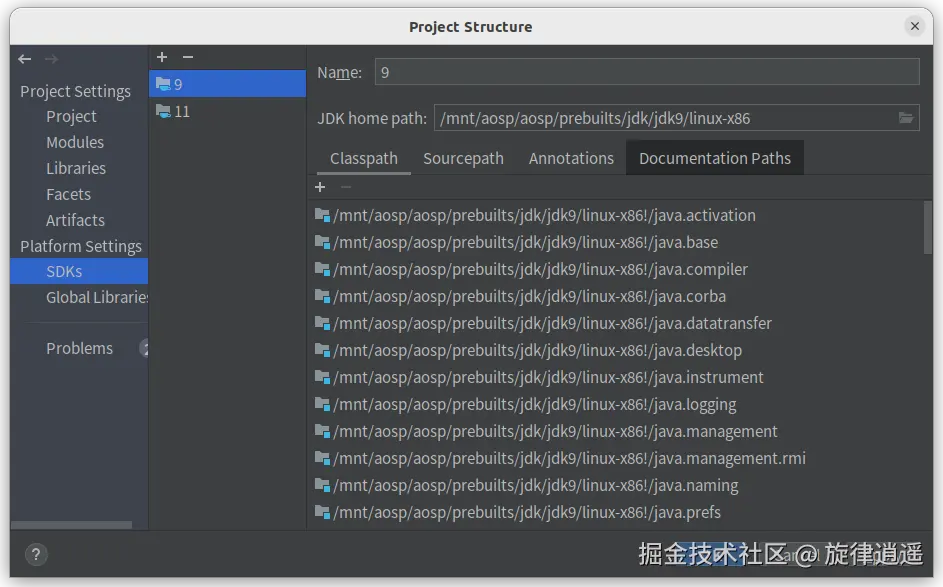Image resolution: width=943 pixels, height=587 pixels.
Task: Click folder icon of java.compiler entry
Action: click(322, 269)
